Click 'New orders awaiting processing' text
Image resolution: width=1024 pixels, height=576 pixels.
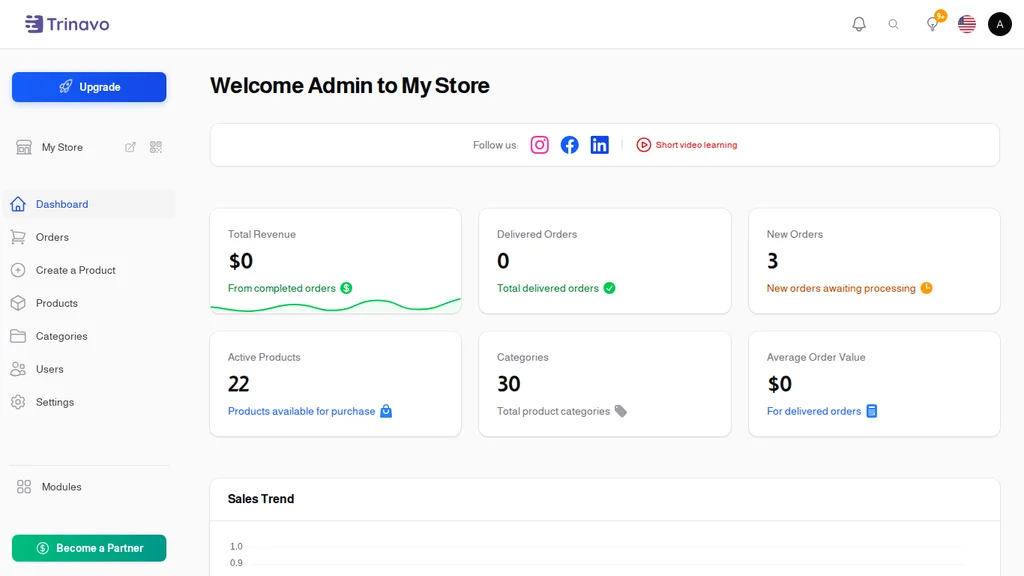click(x=841, y=289)
